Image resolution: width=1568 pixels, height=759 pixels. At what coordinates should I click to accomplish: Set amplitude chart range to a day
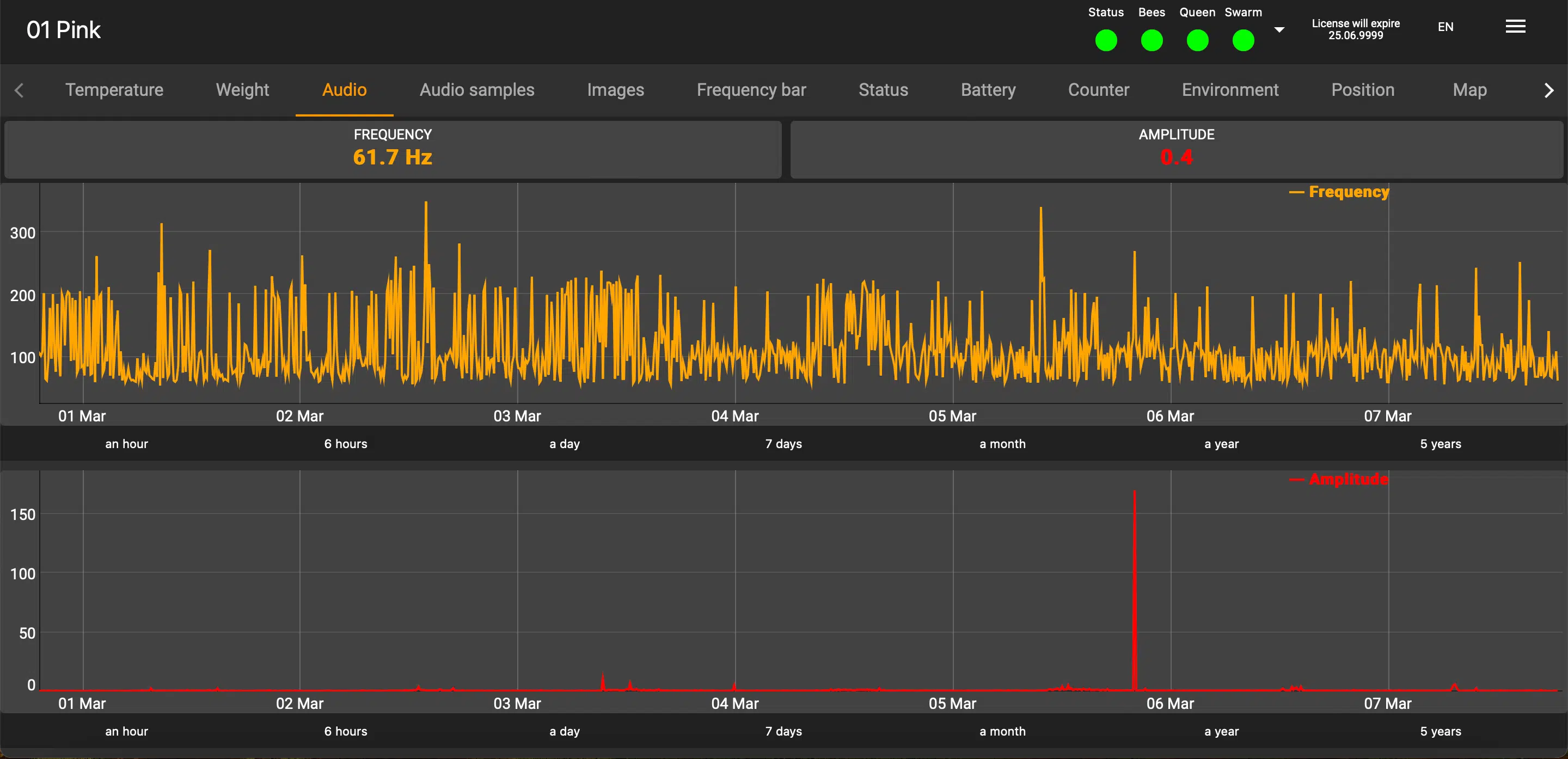click(564, 731)
